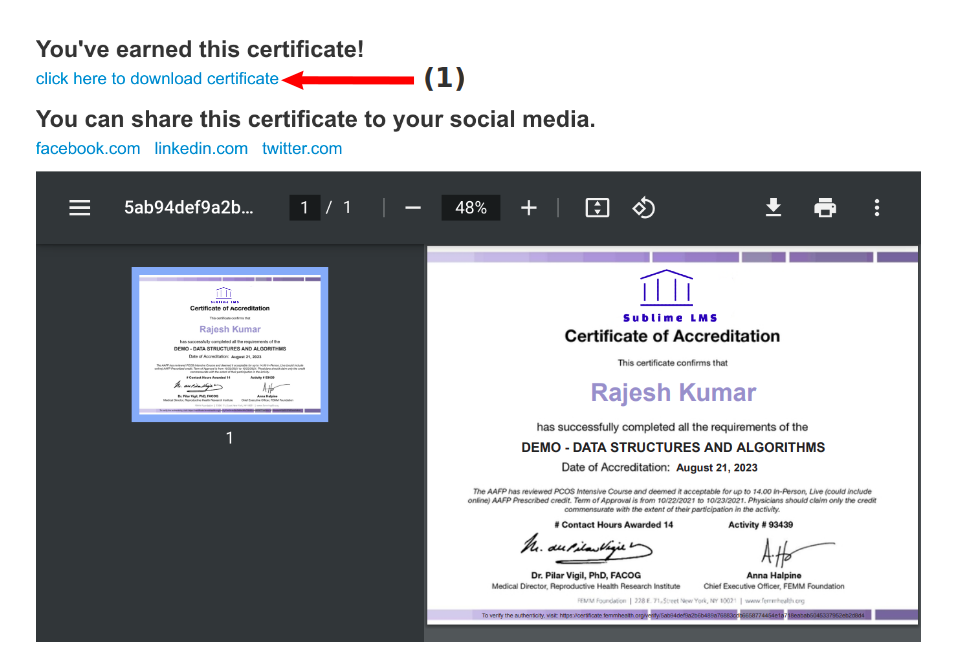Share certificate via facebook.com link
959x658 pixels.
pos(88,148)
